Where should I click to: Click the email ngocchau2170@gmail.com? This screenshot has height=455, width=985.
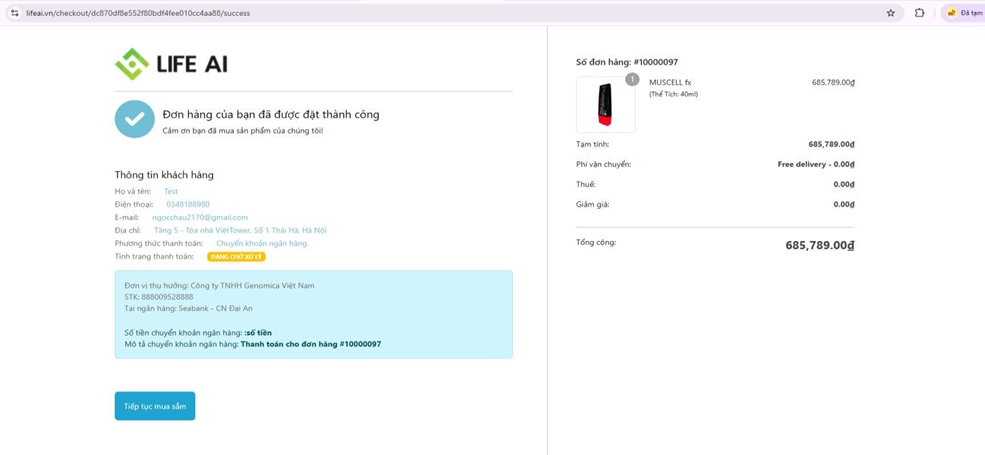200,217
